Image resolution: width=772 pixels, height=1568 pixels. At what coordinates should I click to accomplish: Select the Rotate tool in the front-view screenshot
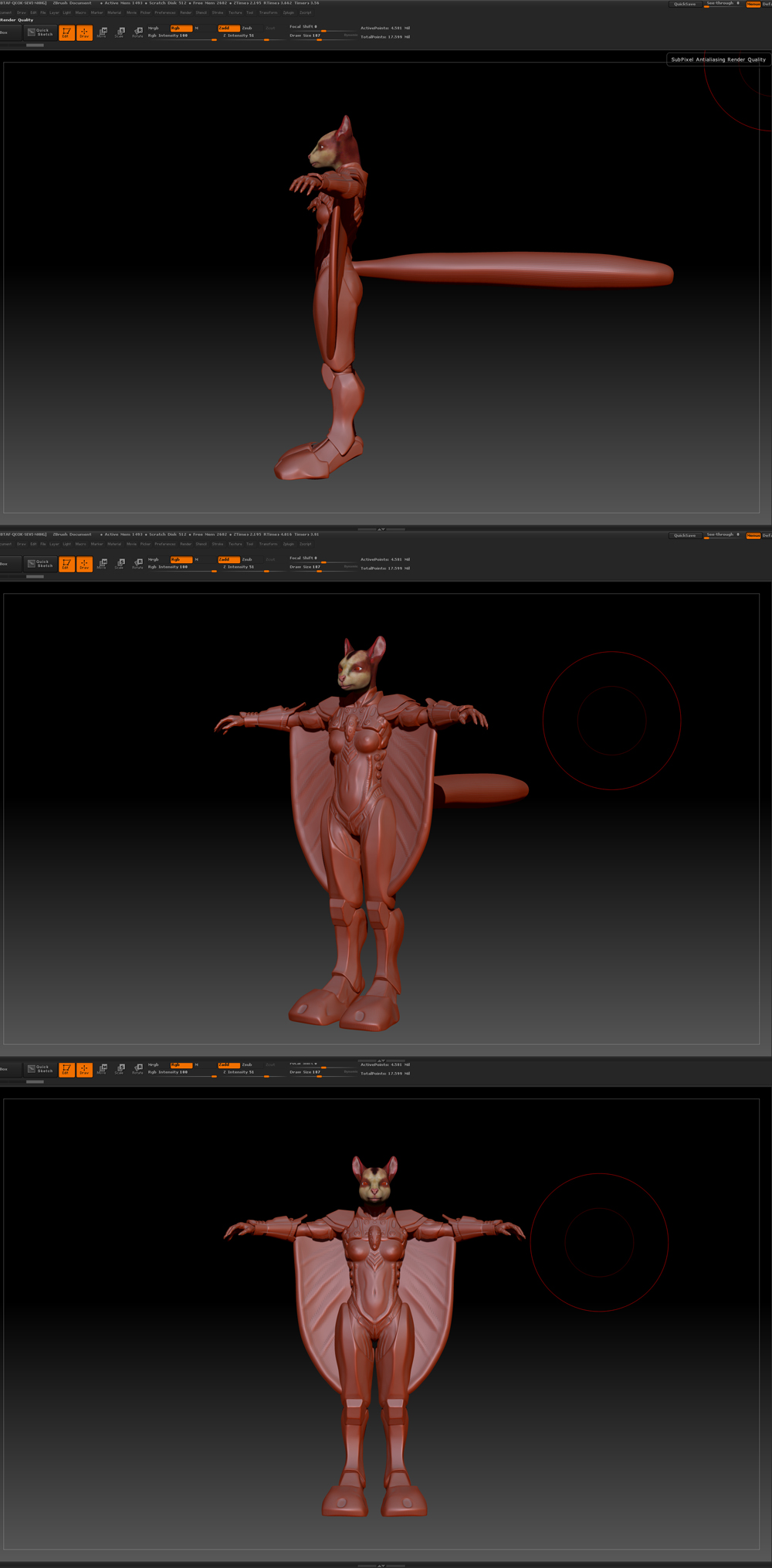coord(137,1069)
